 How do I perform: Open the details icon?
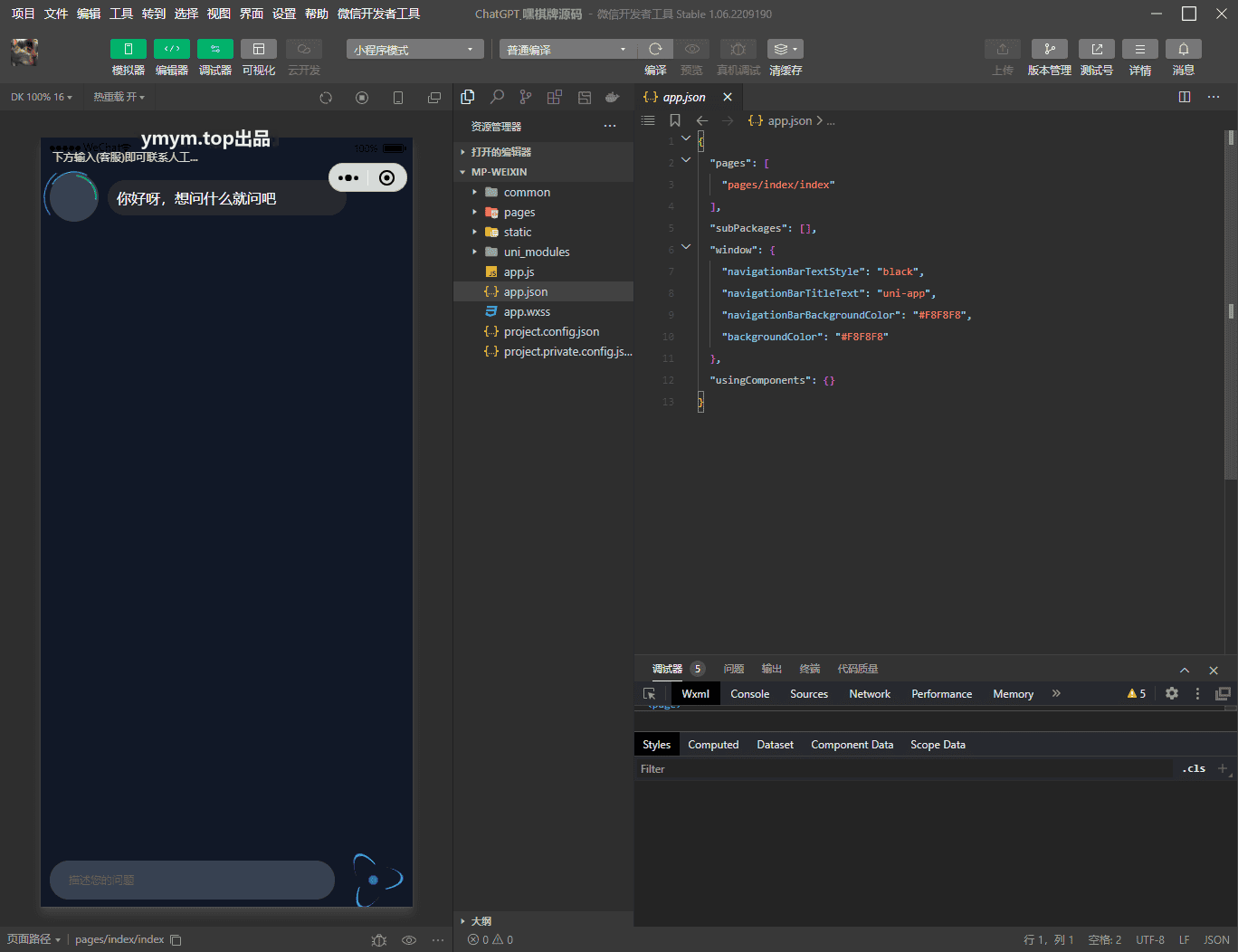1140,49
